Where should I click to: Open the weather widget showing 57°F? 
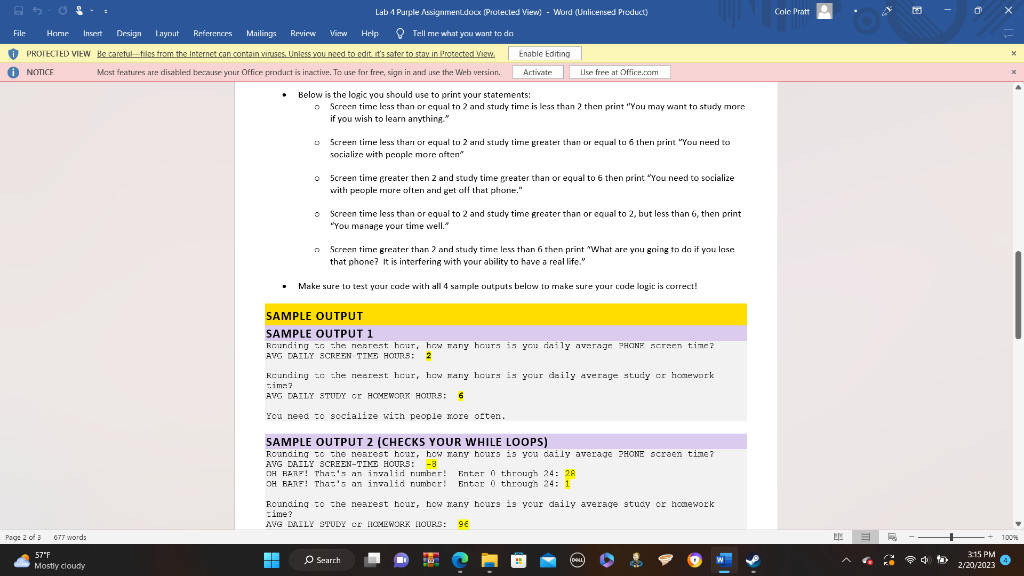point(51,560)
